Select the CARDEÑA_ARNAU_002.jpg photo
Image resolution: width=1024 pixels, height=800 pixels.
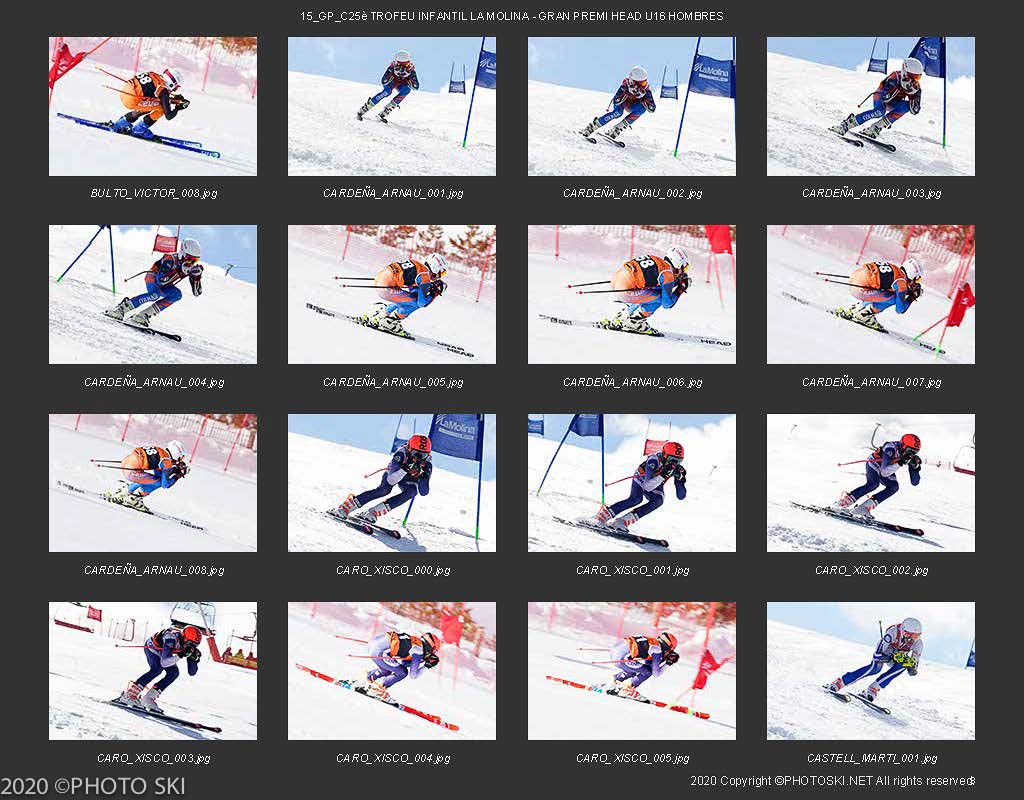pyautogui.click(x=632, y=106)
